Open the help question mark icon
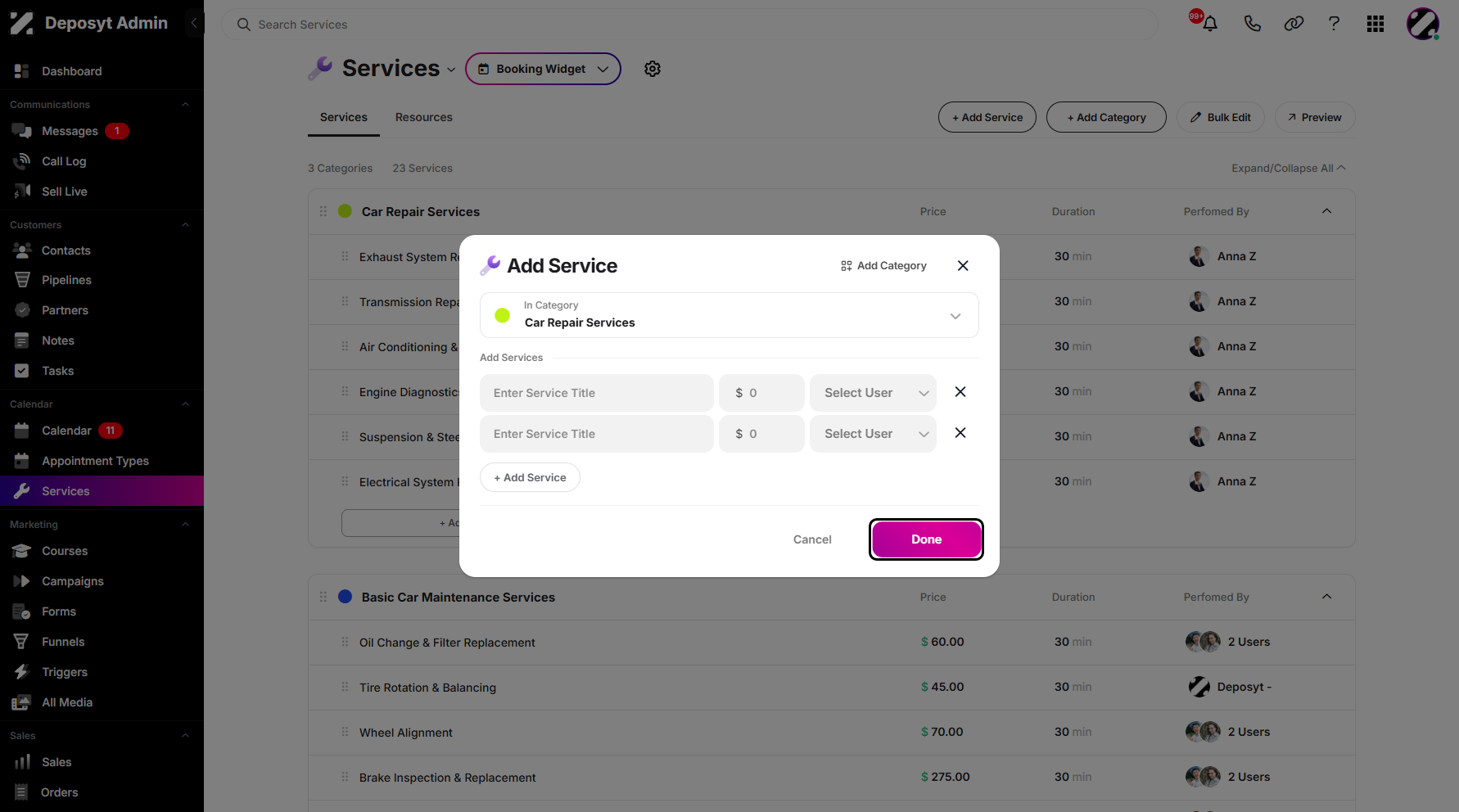 (x=1334, y=24)
